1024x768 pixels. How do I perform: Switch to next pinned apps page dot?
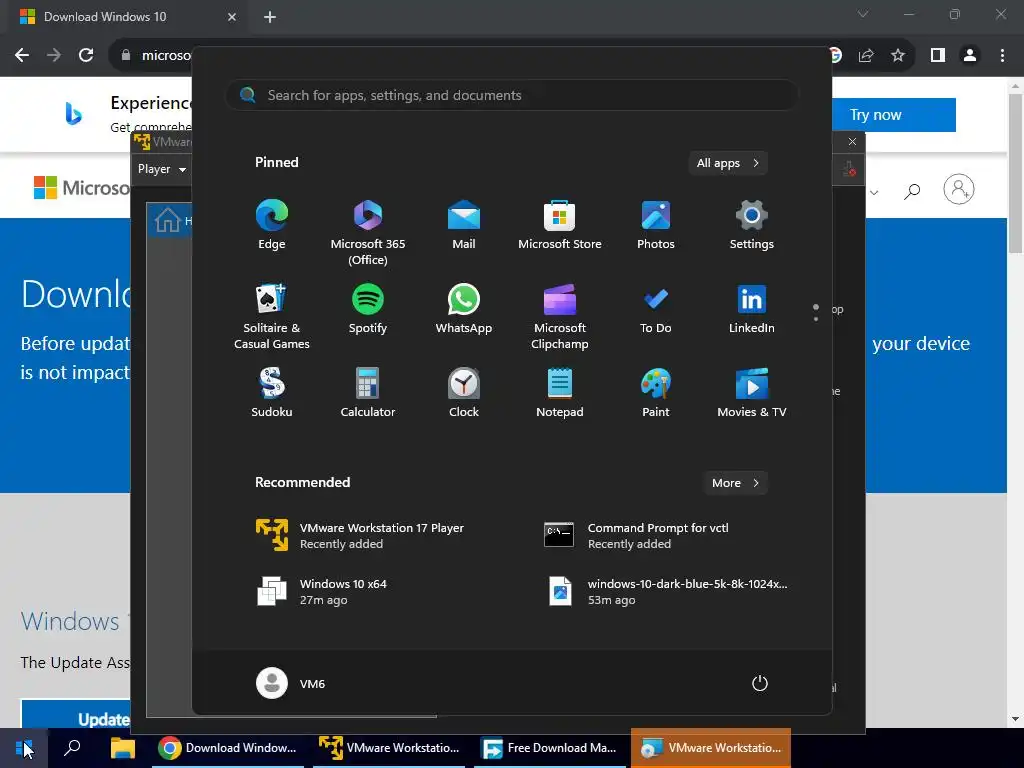click(x=816, y=319)
